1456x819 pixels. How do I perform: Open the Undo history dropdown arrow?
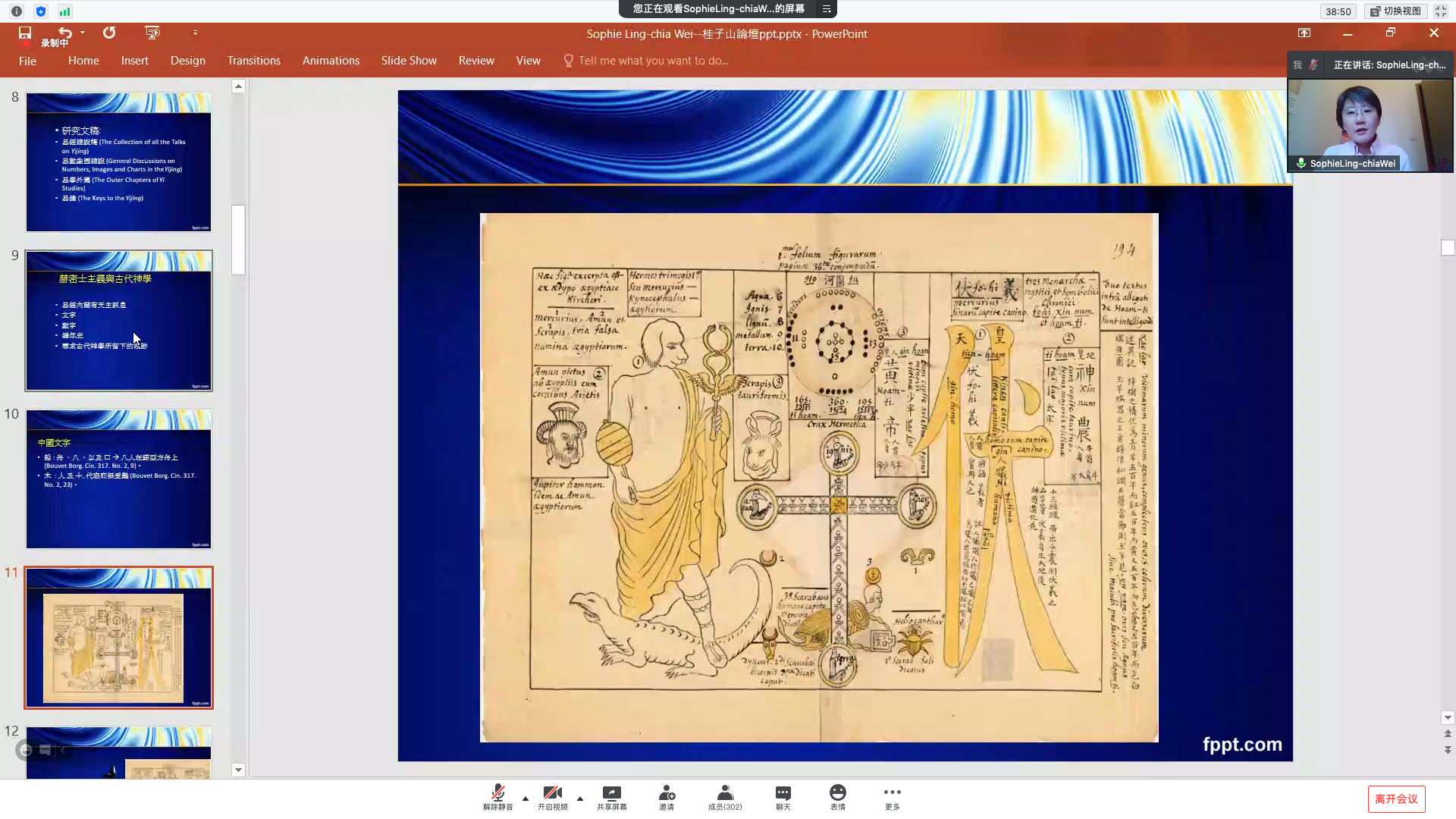[x=83, y=33]
